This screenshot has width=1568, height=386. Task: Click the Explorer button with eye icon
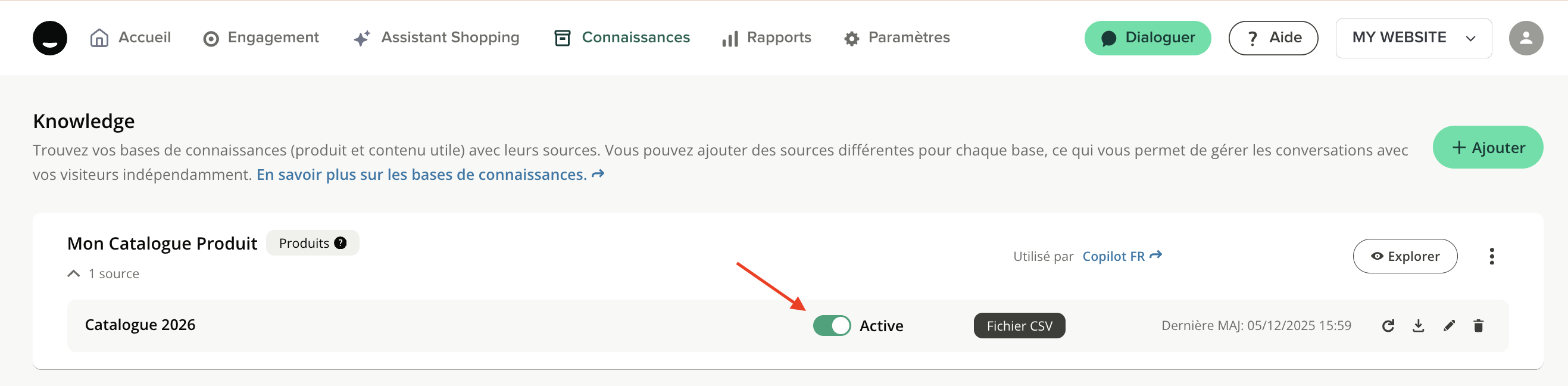point(1404,256)
